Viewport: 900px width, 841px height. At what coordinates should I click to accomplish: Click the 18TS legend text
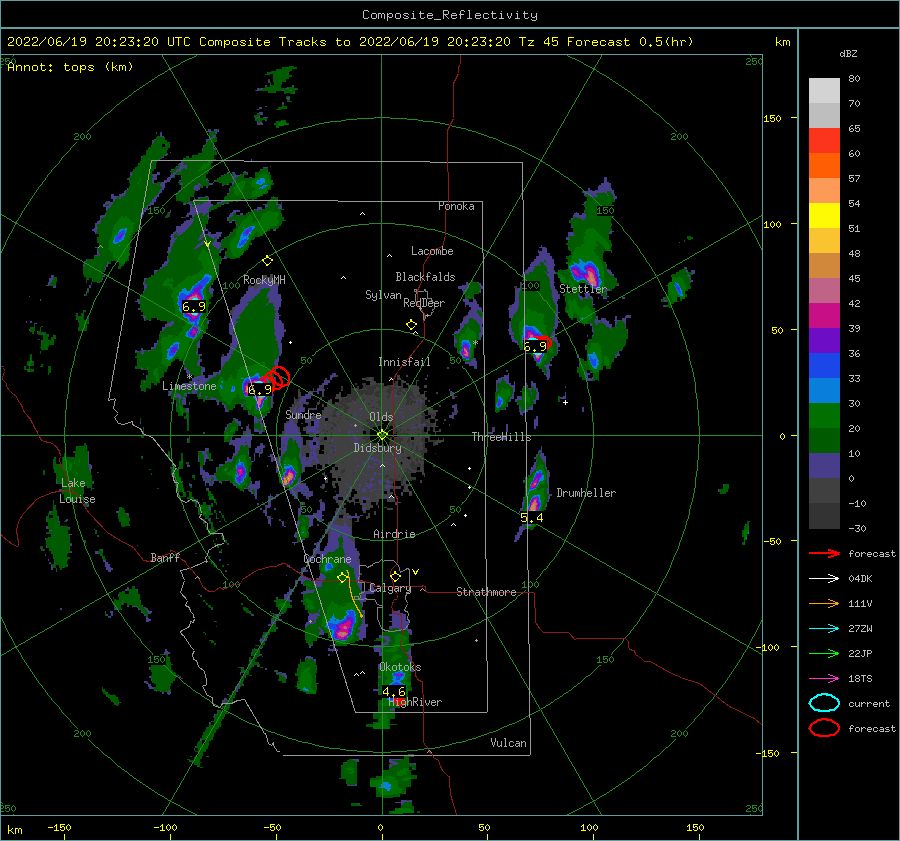click(860, 679)
